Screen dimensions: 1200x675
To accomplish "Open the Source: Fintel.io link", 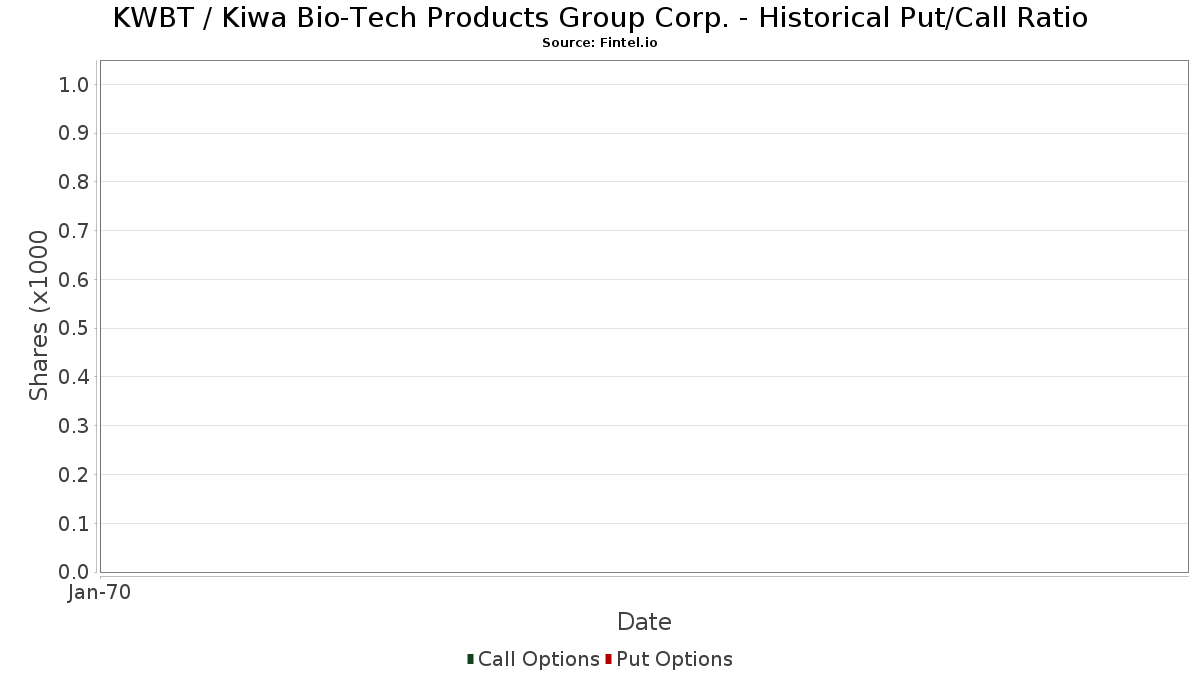I will (600, 43).
